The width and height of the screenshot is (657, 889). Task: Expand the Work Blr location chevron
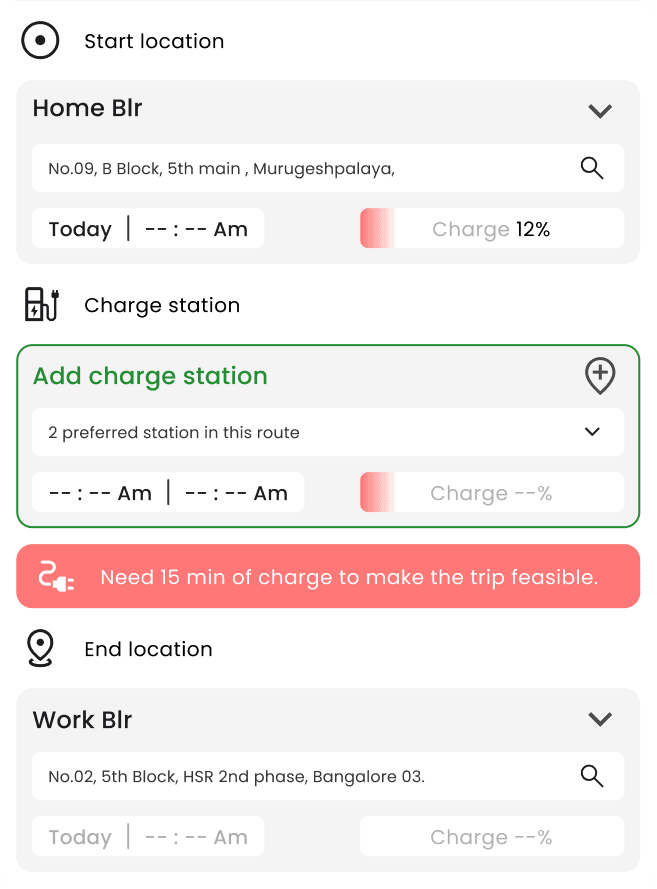pyautogui.click(x=600, y=719)
